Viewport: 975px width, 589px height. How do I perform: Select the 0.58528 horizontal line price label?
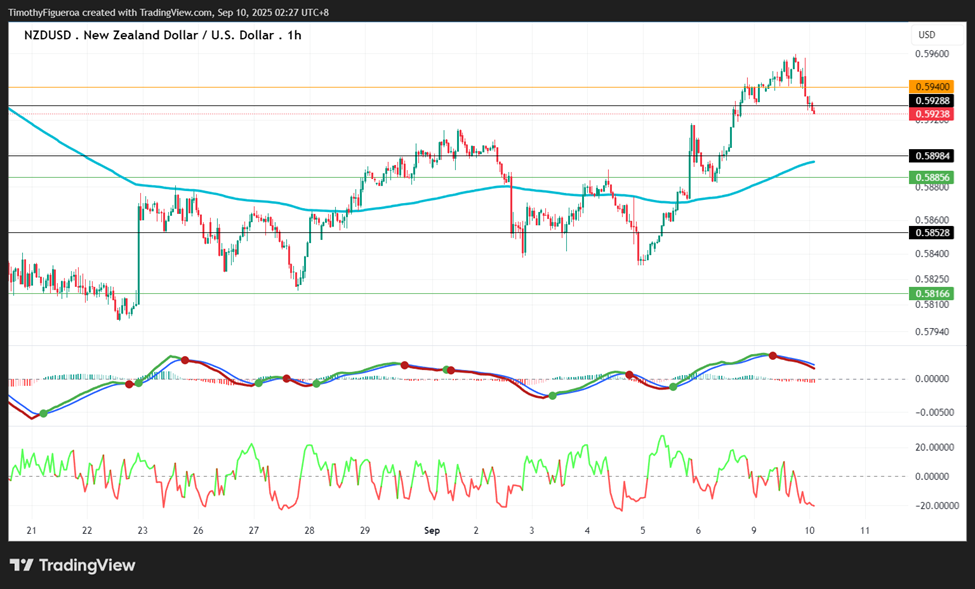[932, 233]
